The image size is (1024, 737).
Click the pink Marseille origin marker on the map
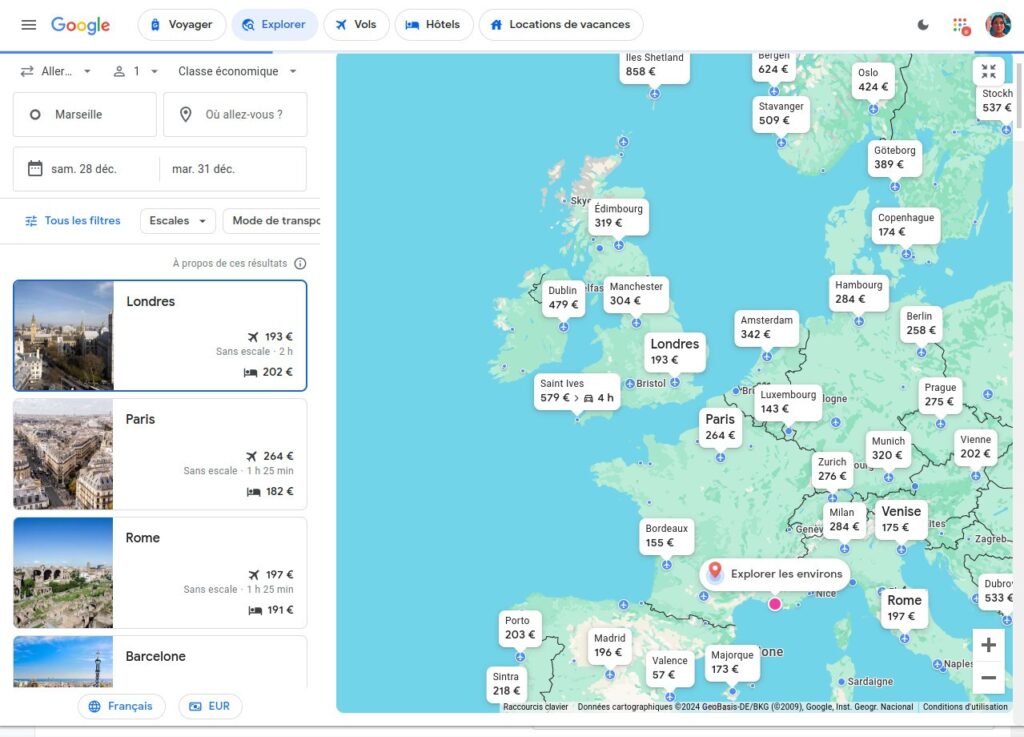(x=775, y=604)
